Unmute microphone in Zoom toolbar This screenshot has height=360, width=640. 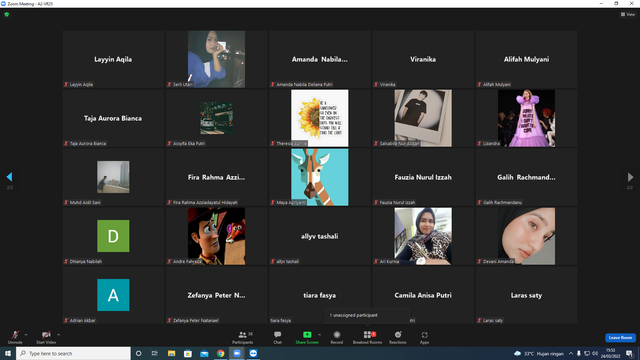(15, 337)
